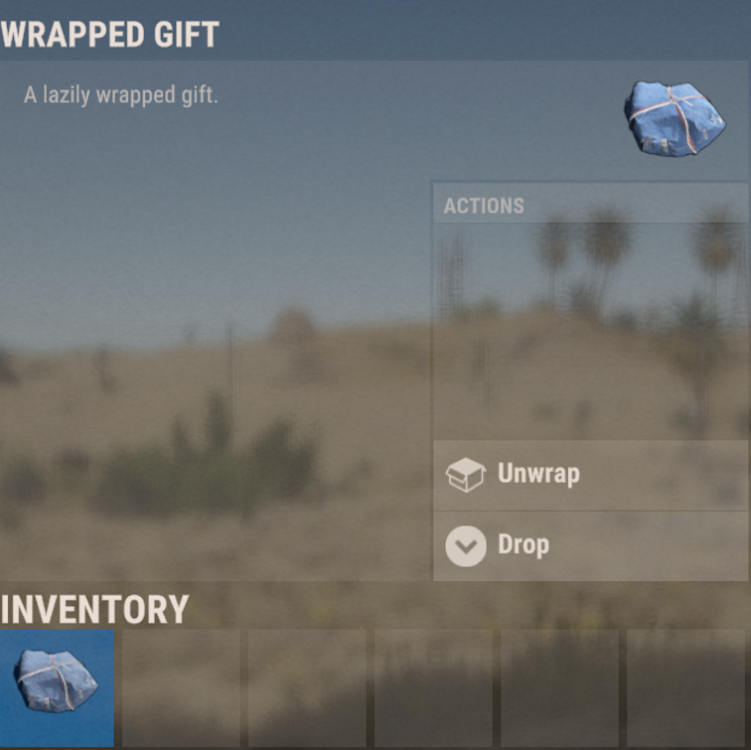Click the open box icon beside Unwrap
The image size is (751, 750).
click(466, 474)
